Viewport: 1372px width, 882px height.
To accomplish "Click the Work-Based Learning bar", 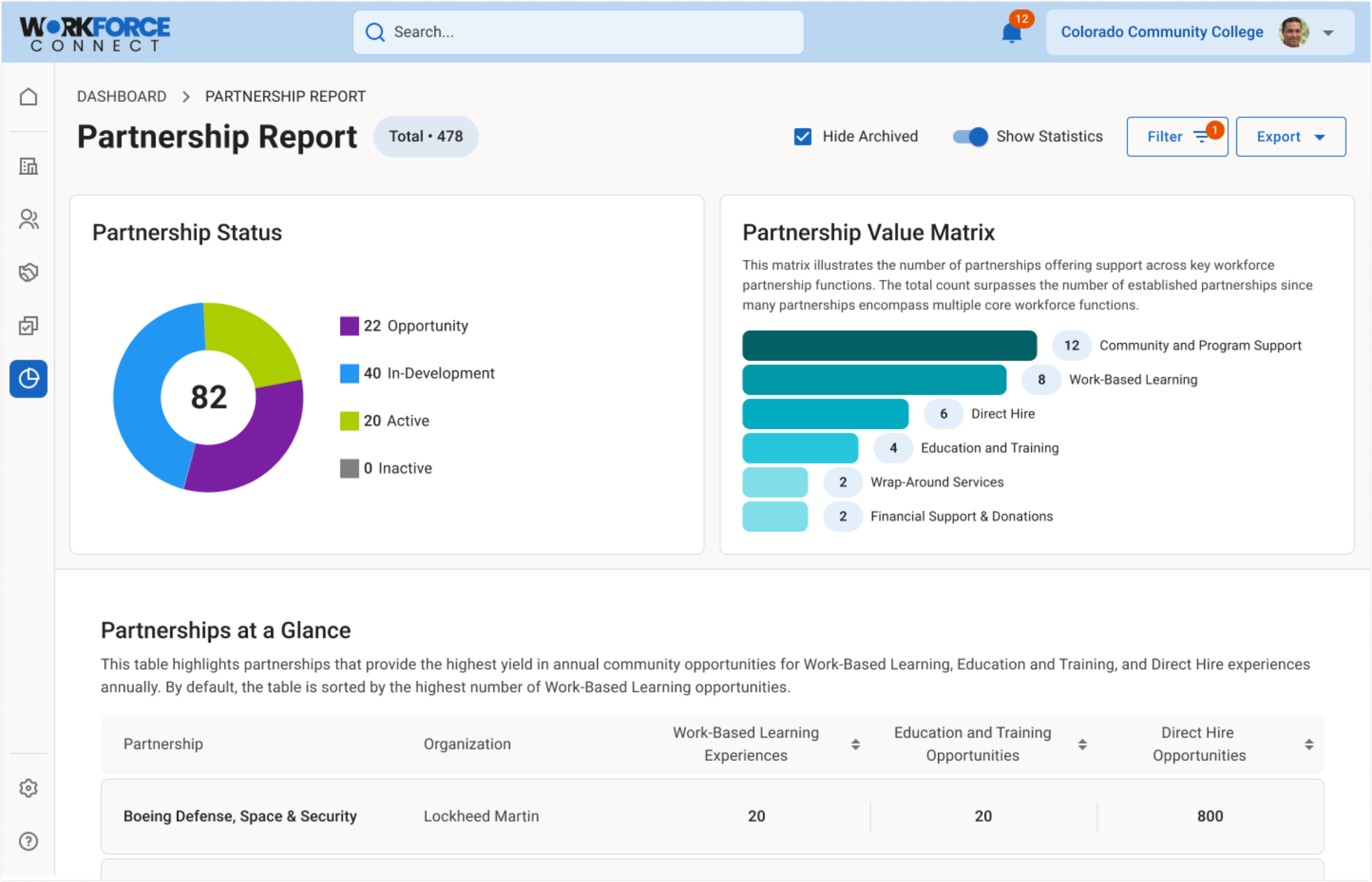I will point(874,380).
